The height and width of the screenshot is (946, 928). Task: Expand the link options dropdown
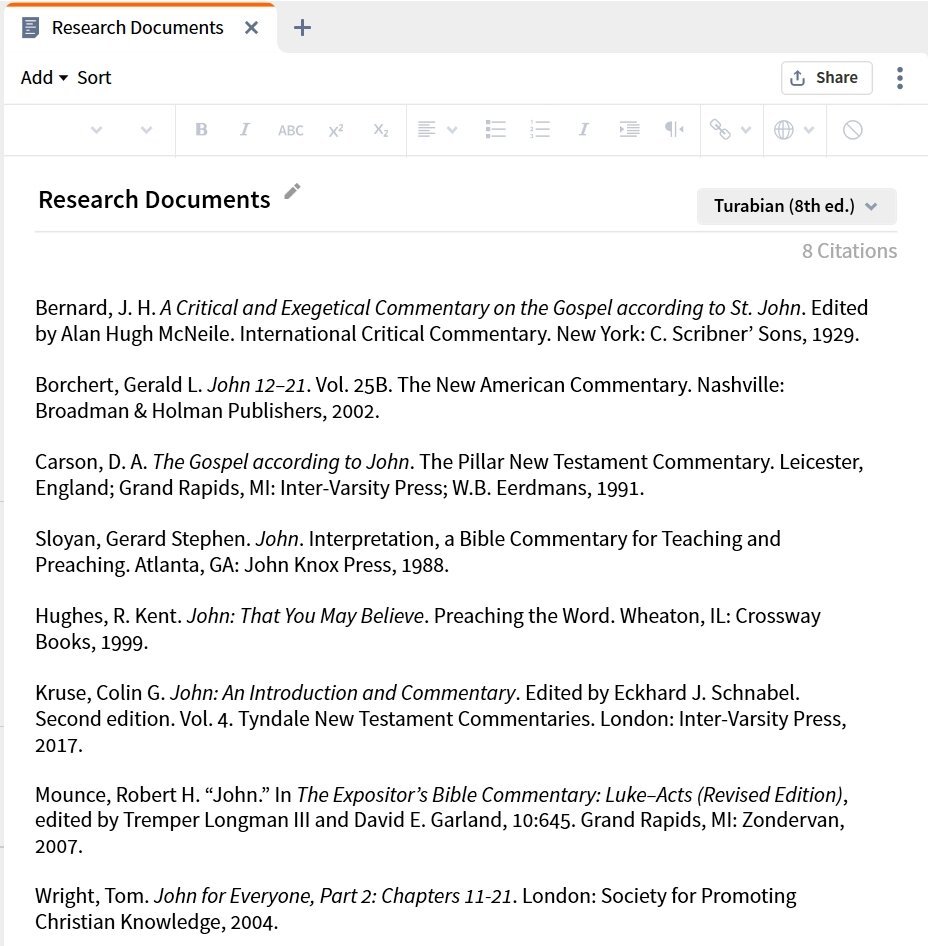730,129
